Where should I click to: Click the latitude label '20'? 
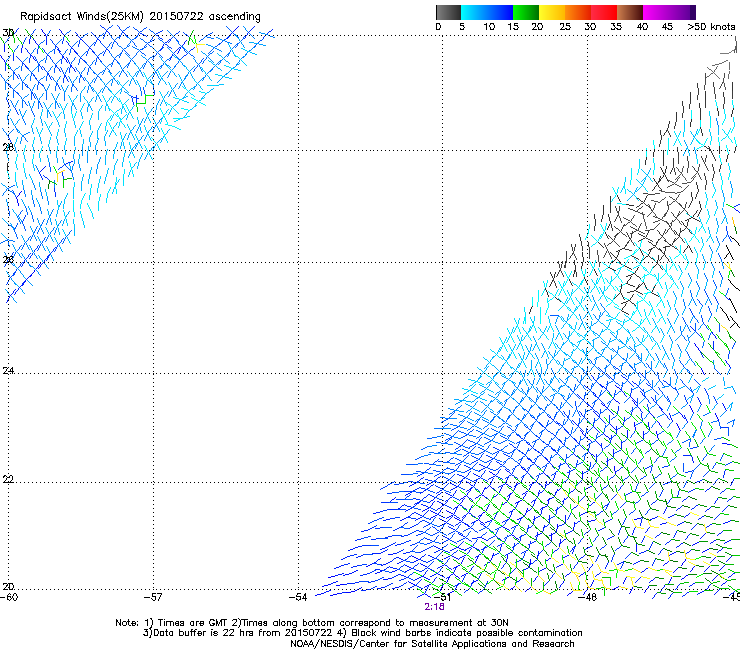[8, 586]
